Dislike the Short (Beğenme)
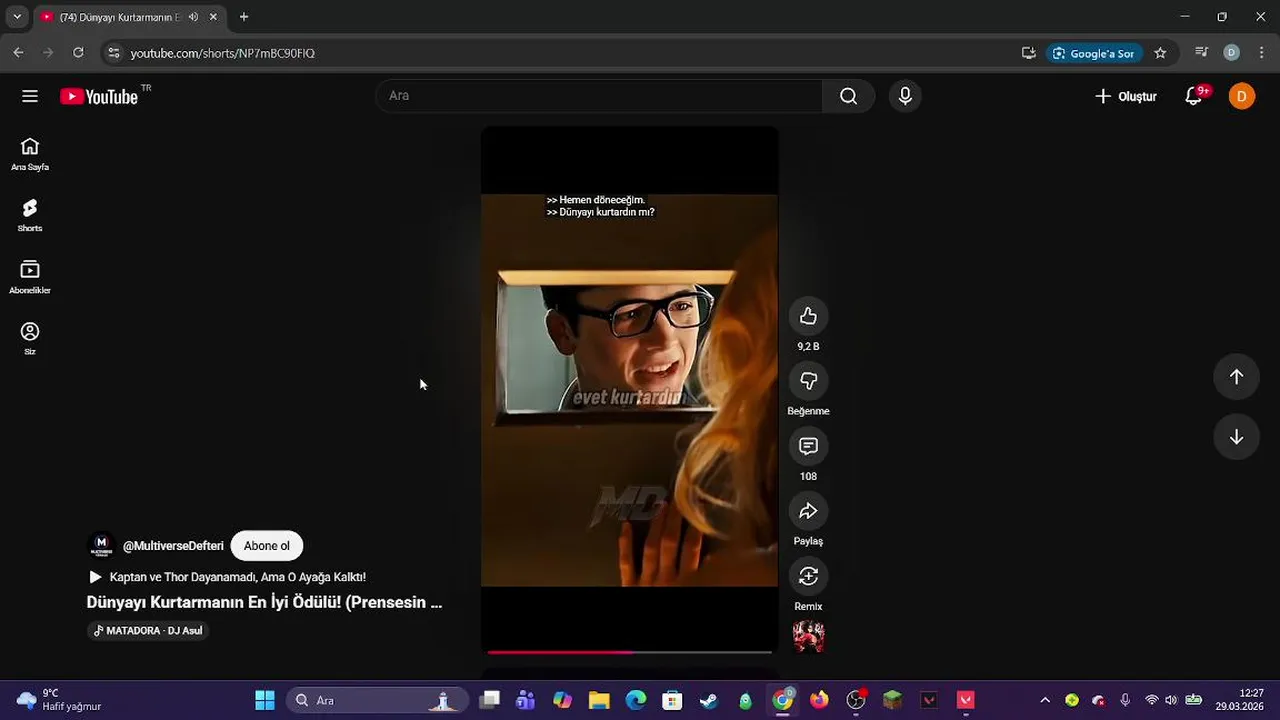This screenshot has height=720, width=1280. [808, 381]
